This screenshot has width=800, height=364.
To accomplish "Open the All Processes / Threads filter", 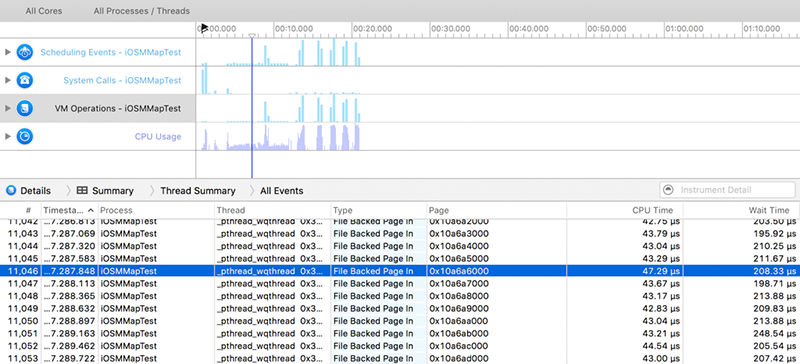I will (141, 11).
